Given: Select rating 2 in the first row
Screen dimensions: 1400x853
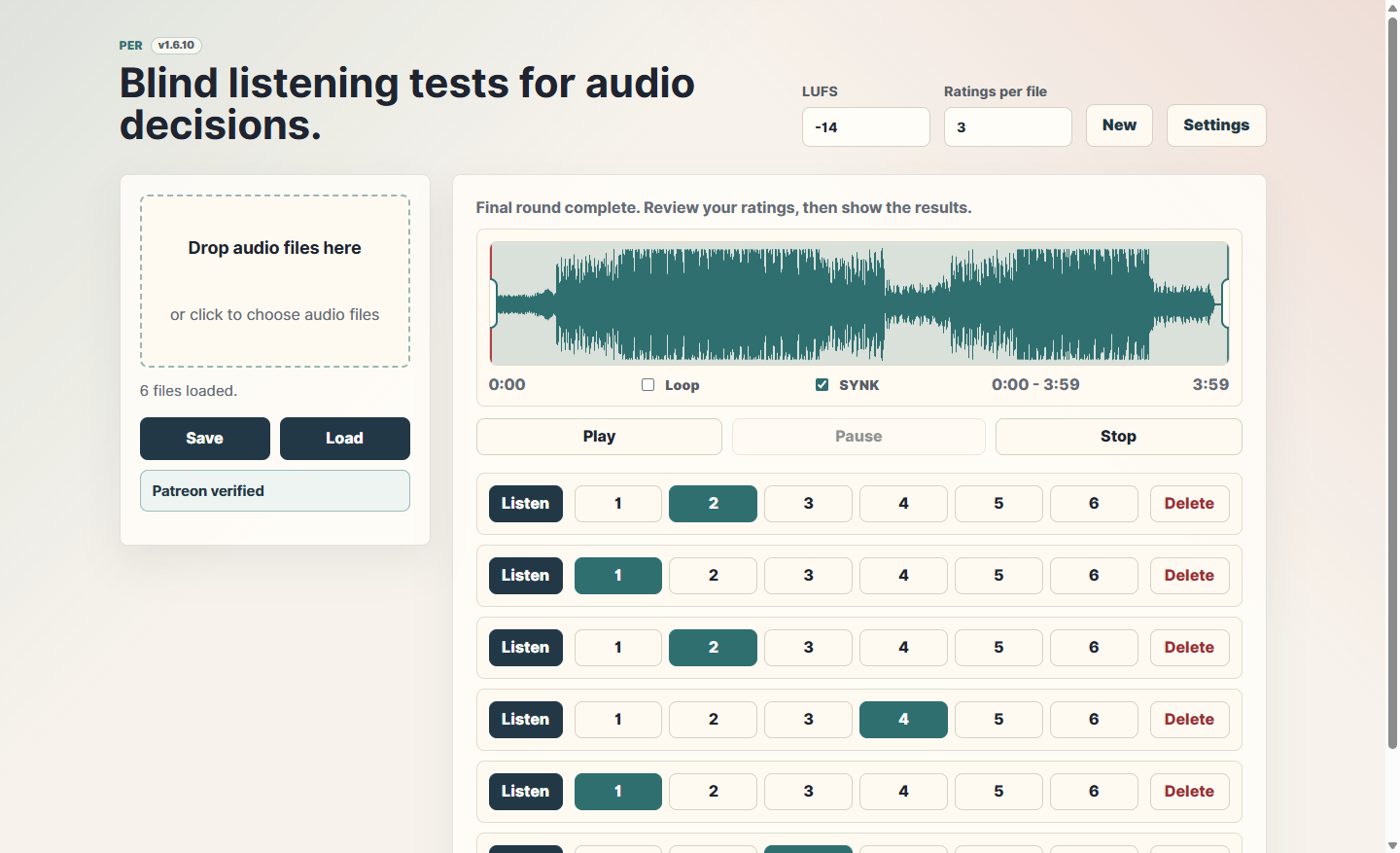Looking at the screenshot, I should 714,504.
